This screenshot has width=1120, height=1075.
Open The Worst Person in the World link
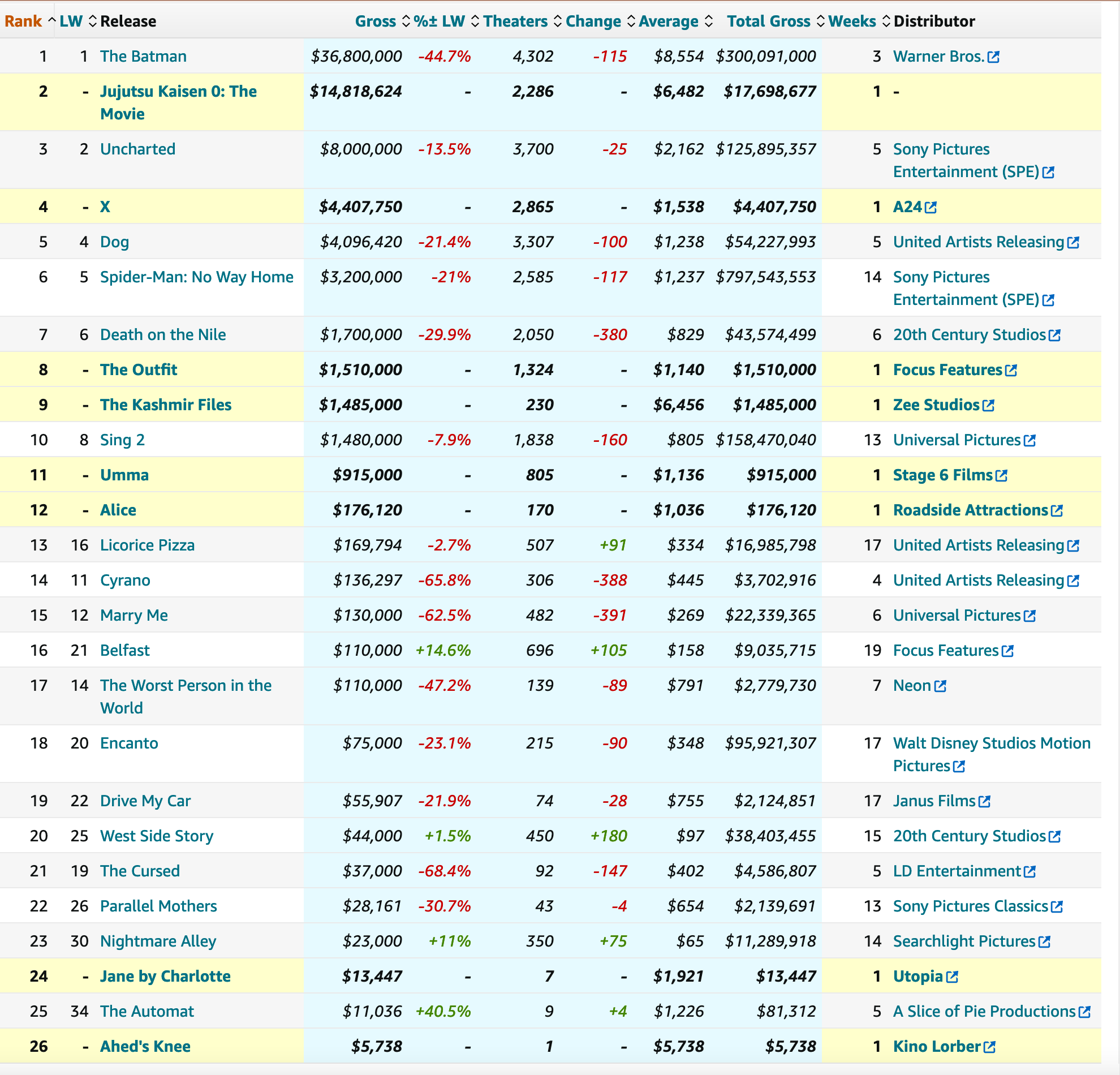pos(186,696)
